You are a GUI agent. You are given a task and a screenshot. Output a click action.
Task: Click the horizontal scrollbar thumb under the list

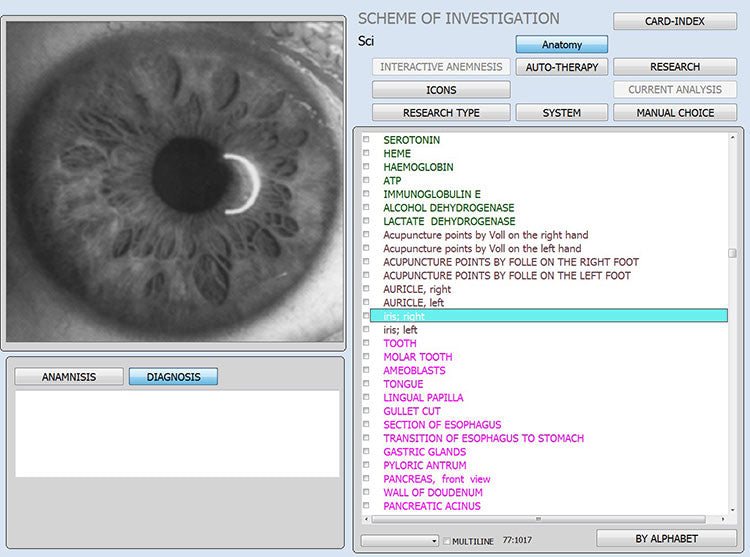point(540,519)
